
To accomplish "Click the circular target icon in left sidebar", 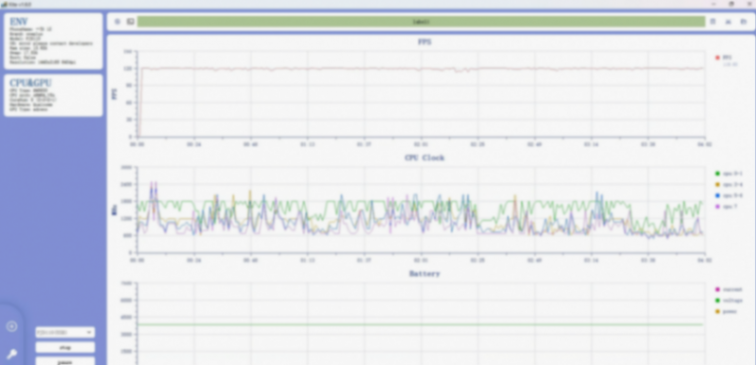I will click(x=12, y=326).
